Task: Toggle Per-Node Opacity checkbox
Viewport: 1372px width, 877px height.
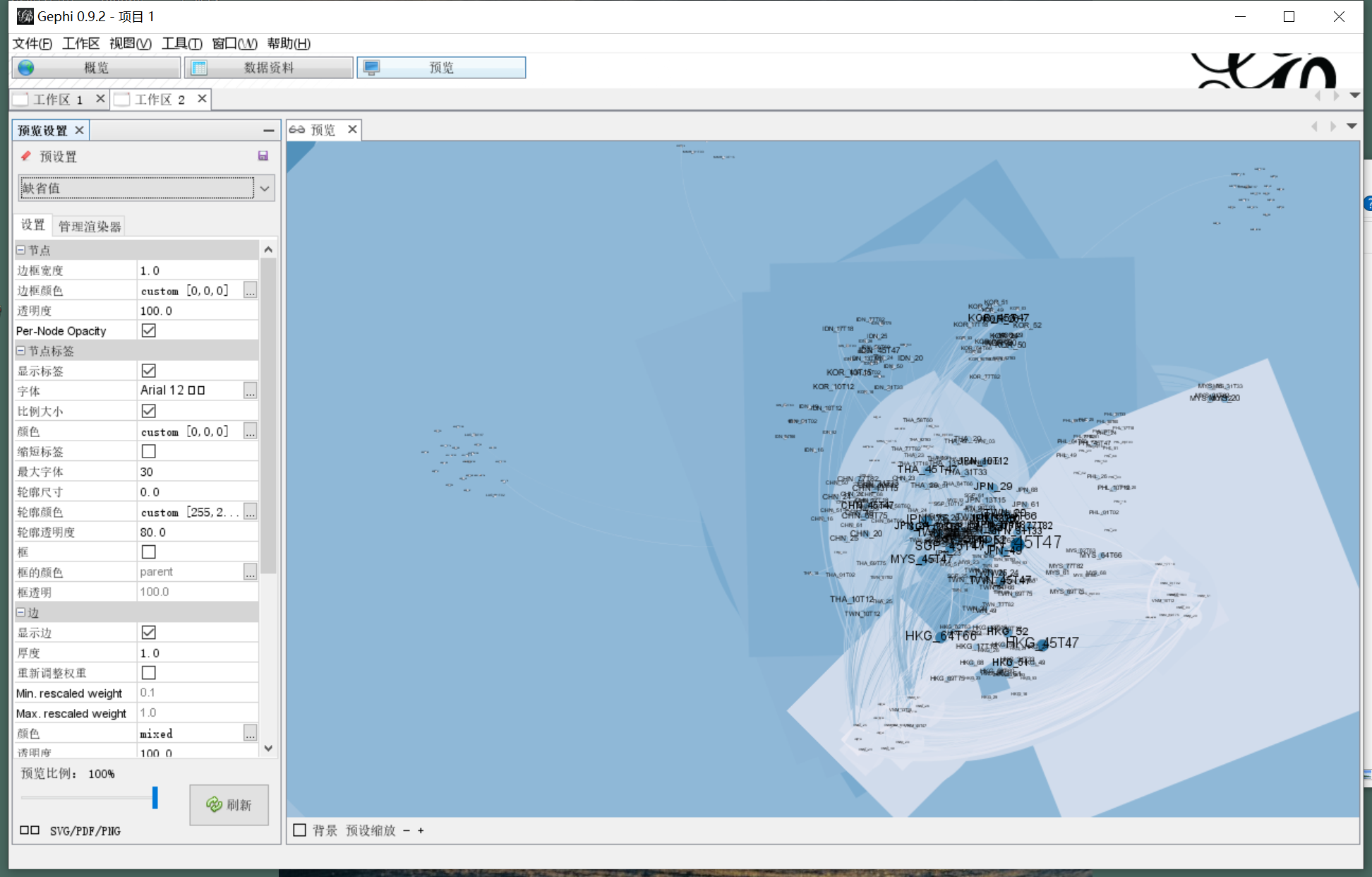Action: click(x=148, y=330)
